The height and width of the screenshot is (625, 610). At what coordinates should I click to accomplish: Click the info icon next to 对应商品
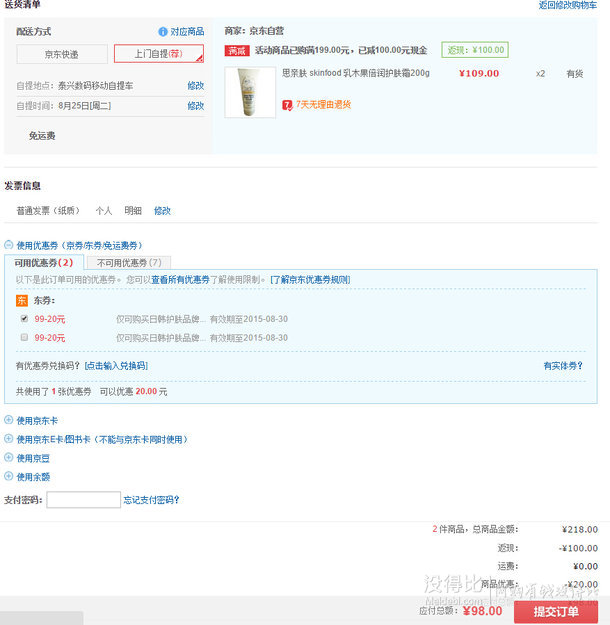(x=163, y=31)
